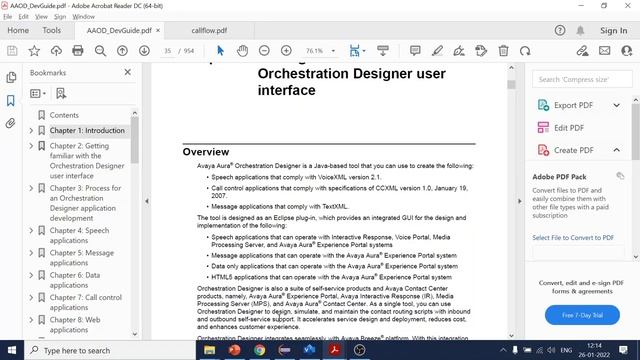The width and height of the screenshot is (640, 360).
Task: Open the Window menu
Action: coord(84,17)
